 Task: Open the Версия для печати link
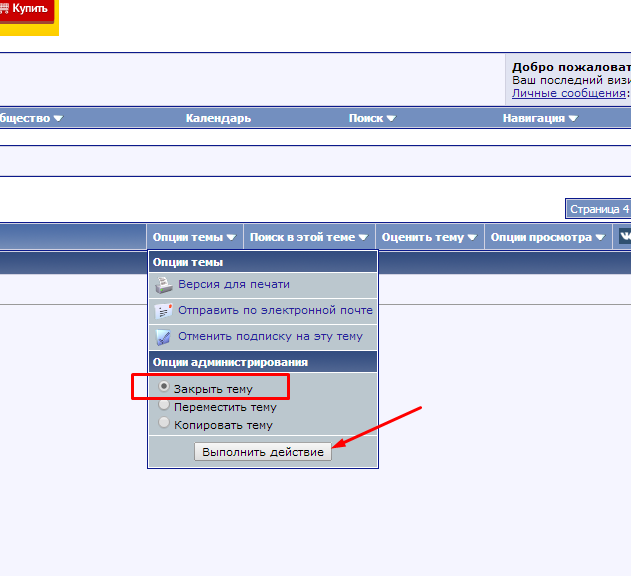click(x=234, y=285)
